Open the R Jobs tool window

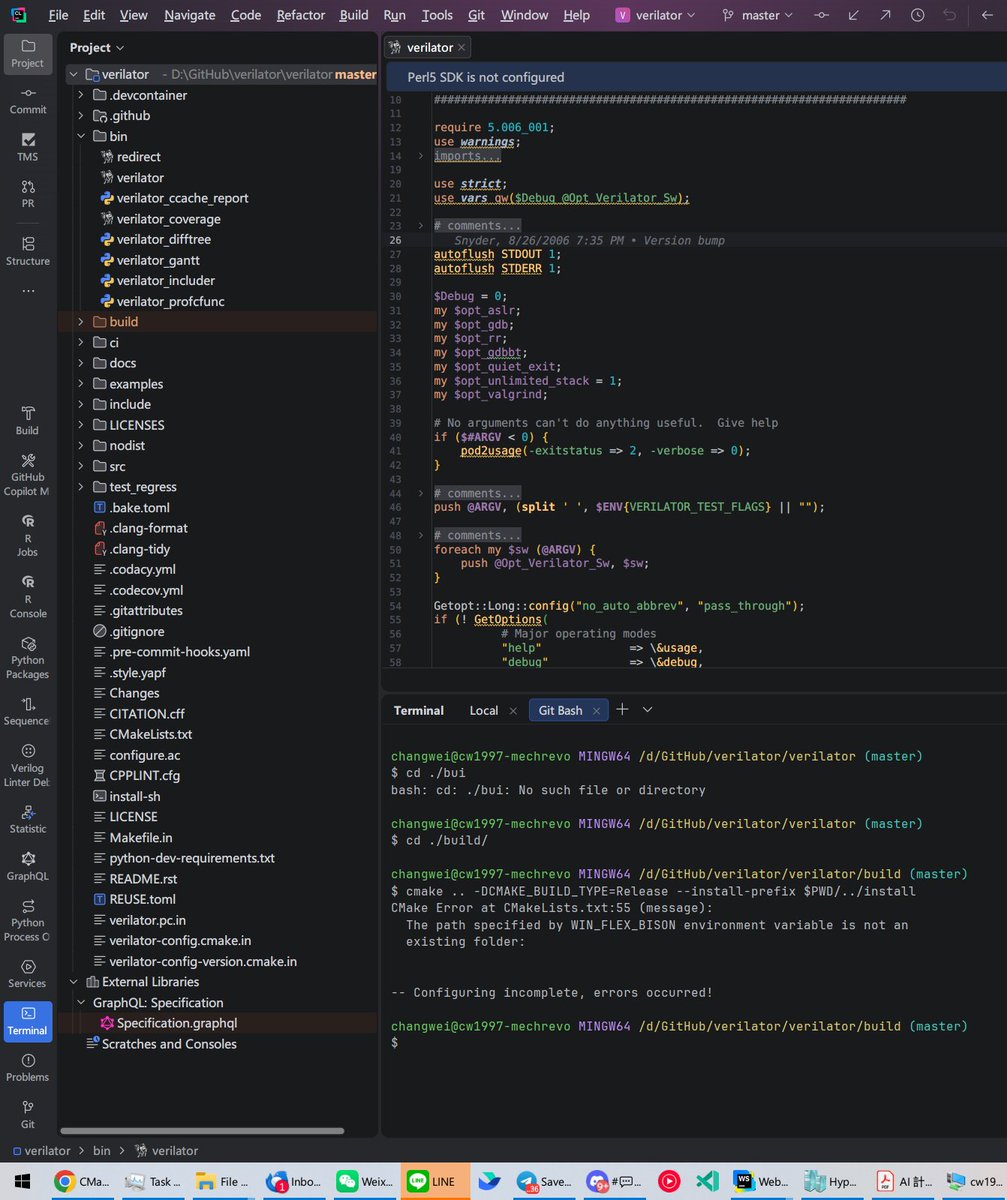pos(28,536)
